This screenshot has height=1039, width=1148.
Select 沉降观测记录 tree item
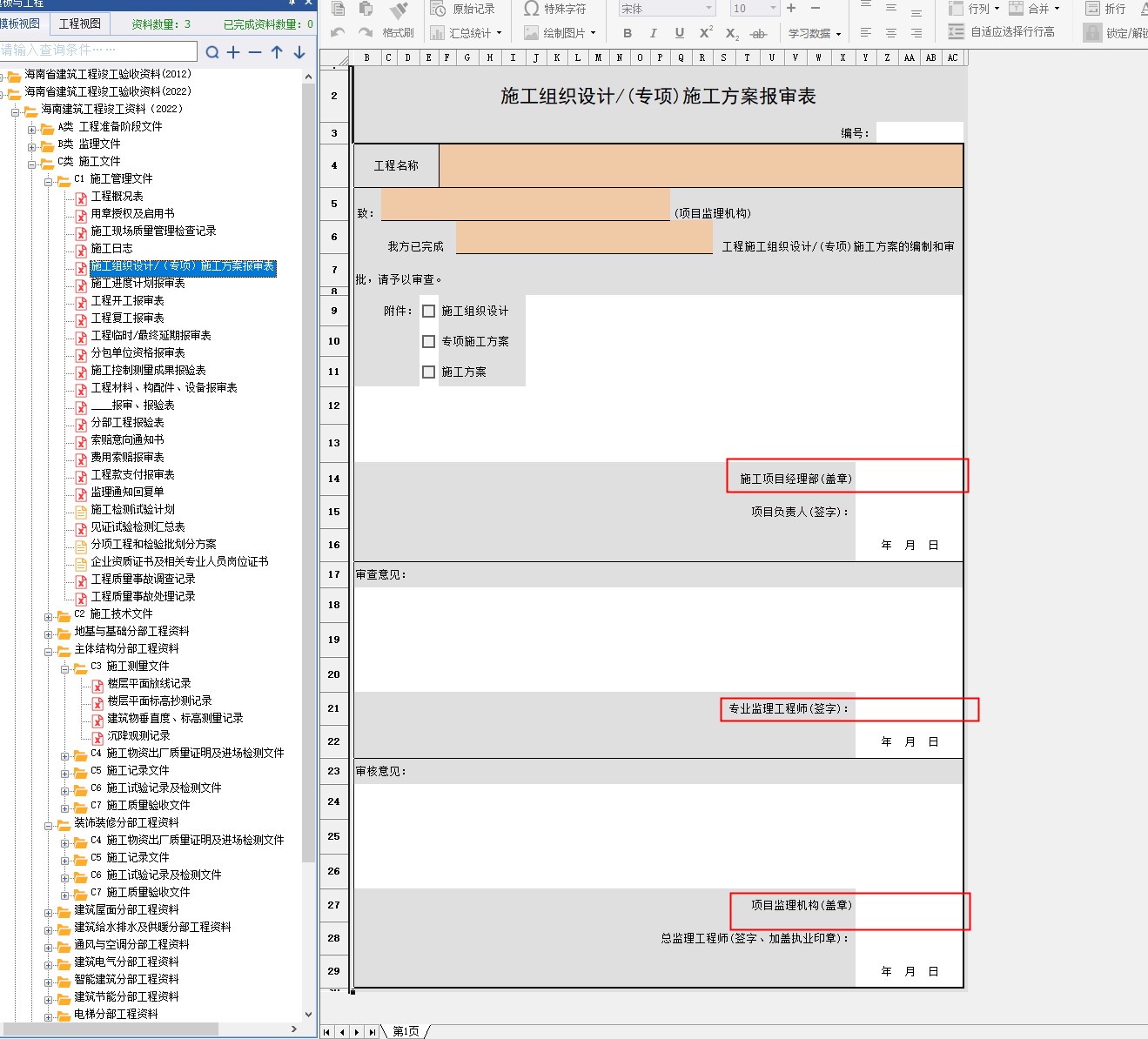coord(138,736)
